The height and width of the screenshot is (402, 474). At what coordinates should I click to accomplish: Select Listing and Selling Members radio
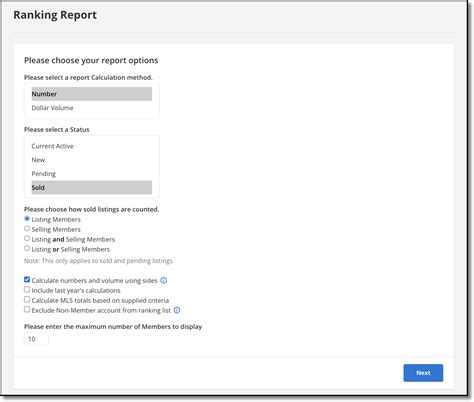pyautogui.click(x=27, y=239)
